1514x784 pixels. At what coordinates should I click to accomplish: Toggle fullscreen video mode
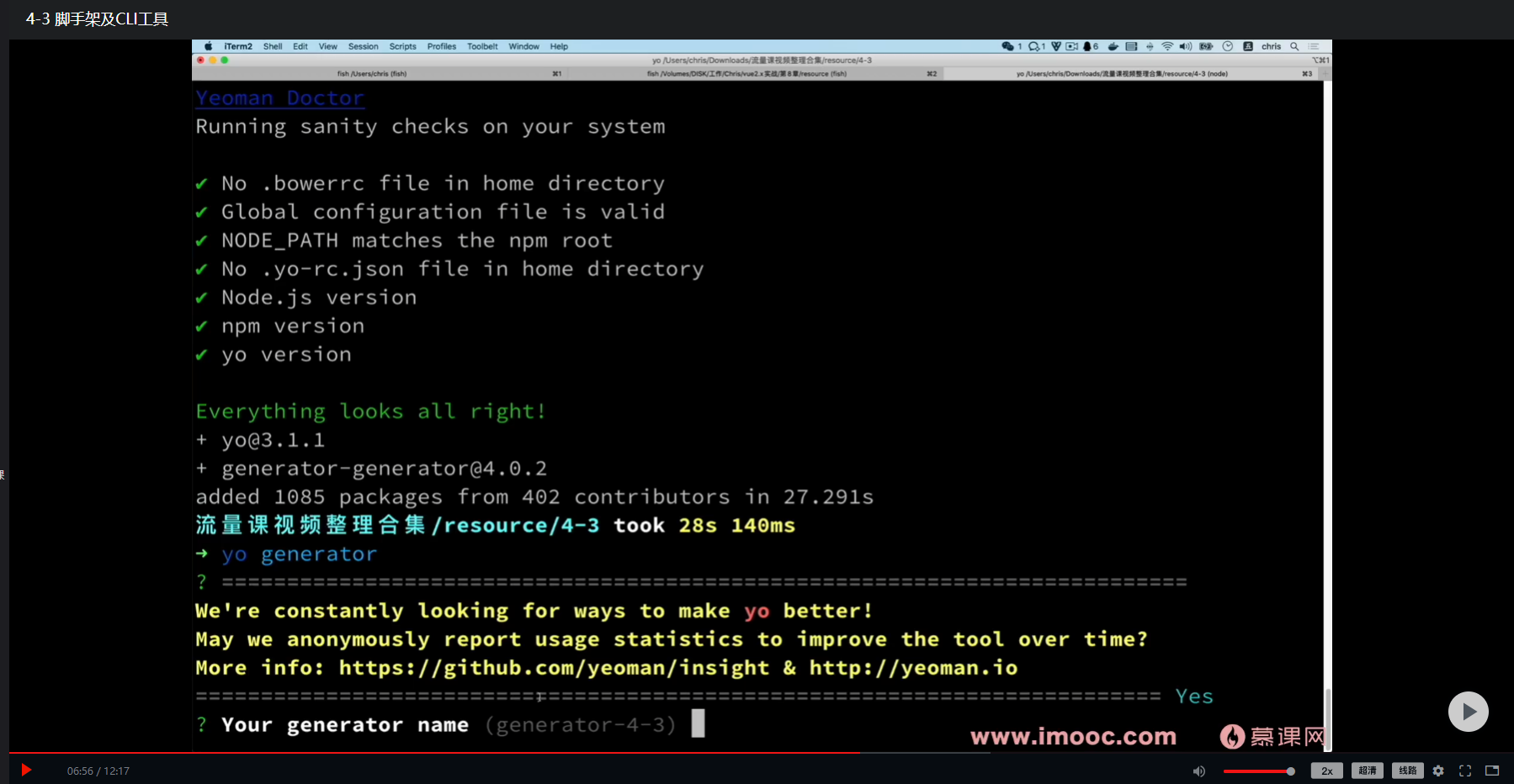(1465, 771)
